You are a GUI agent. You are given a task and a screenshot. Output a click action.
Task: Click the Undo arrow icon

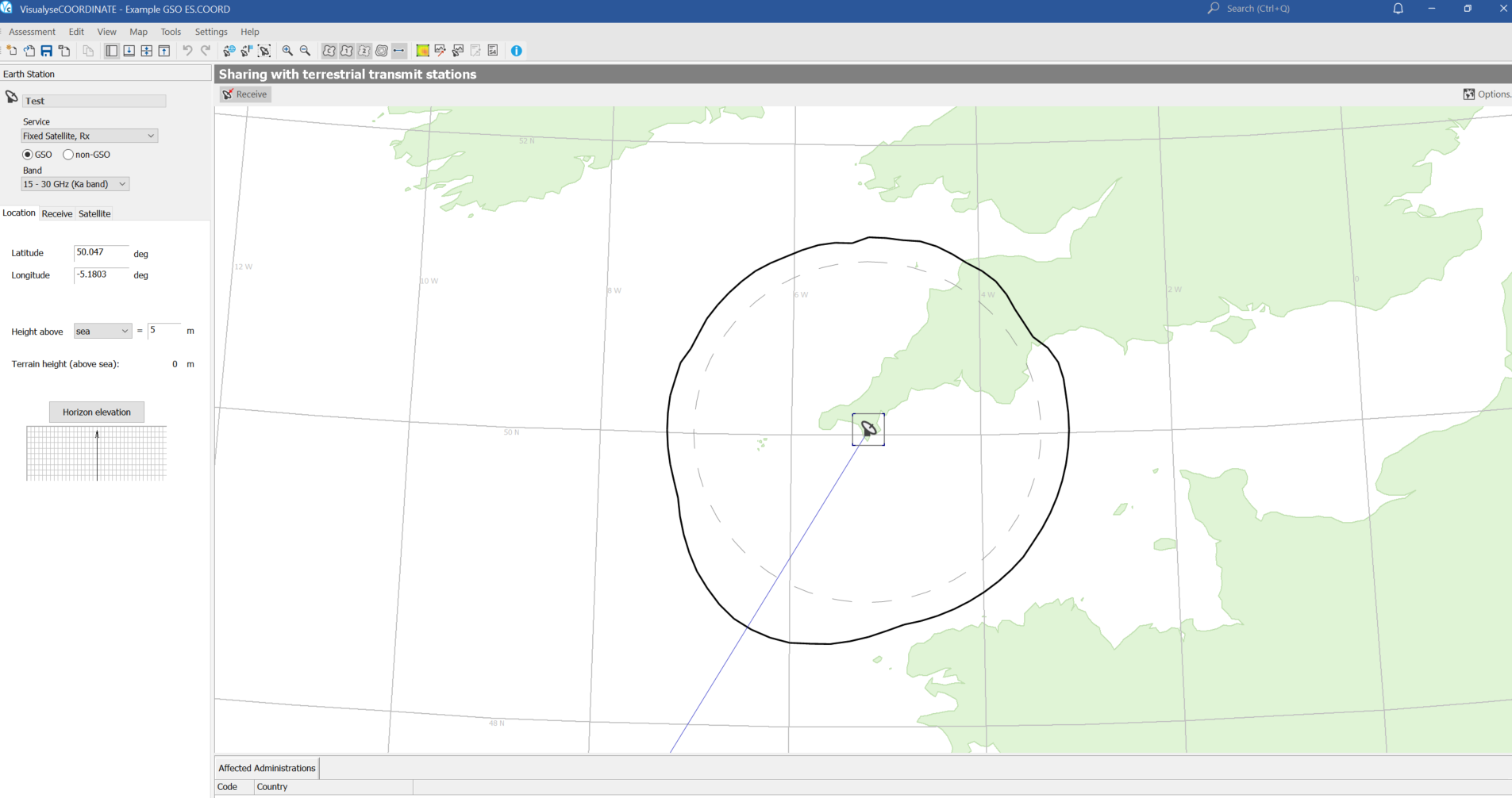click(187, 51)
